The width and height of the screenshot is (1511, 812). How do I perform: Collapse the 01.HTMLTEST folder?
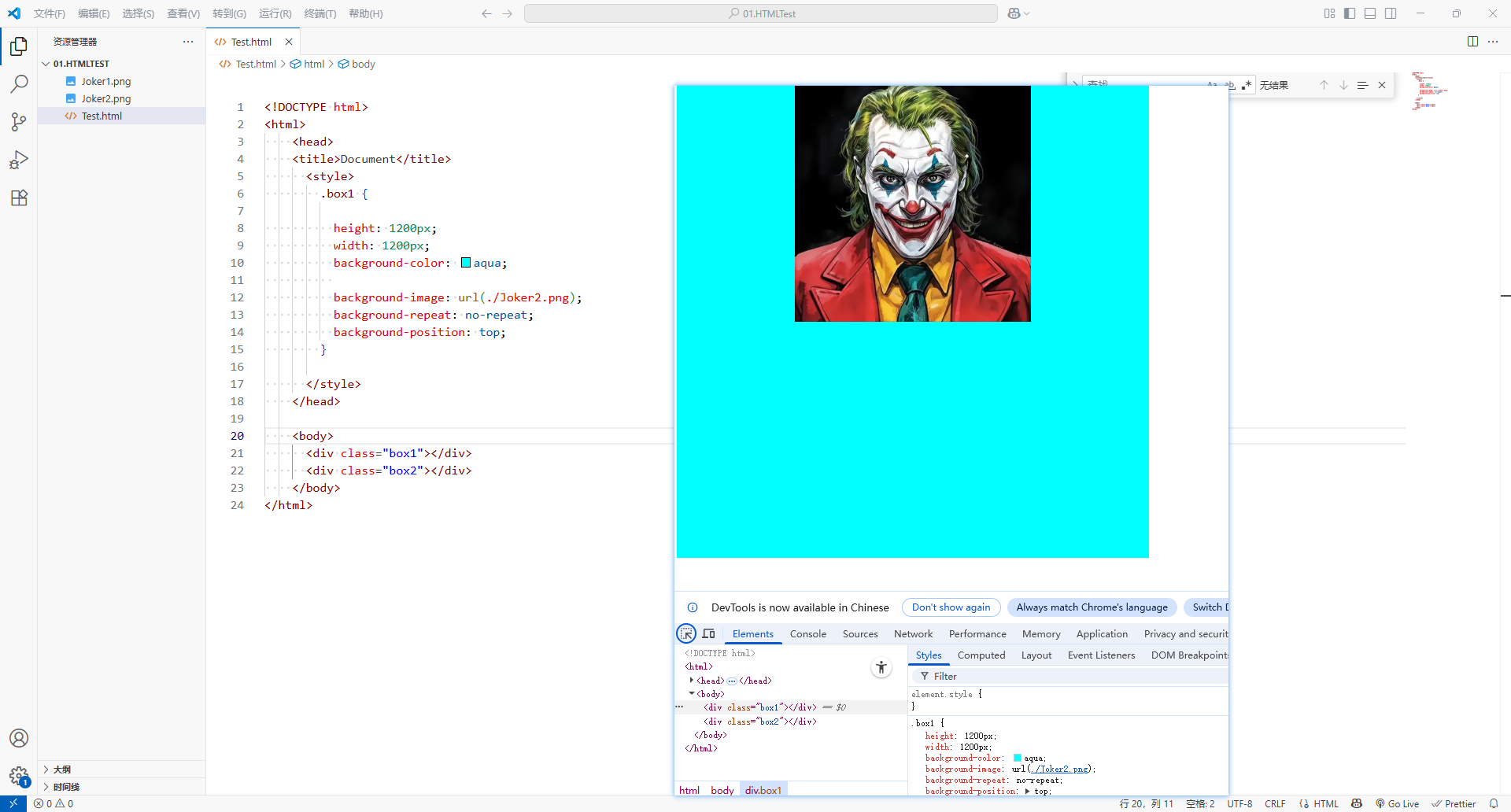coord(46,64)
